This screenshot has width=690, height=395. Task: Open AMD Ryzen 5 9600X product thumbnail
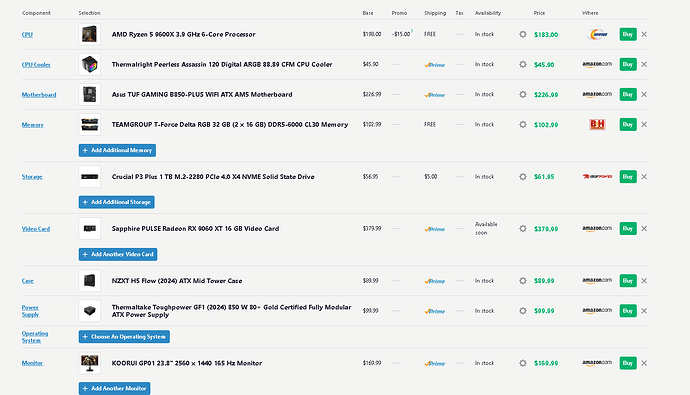pos(90,34)
